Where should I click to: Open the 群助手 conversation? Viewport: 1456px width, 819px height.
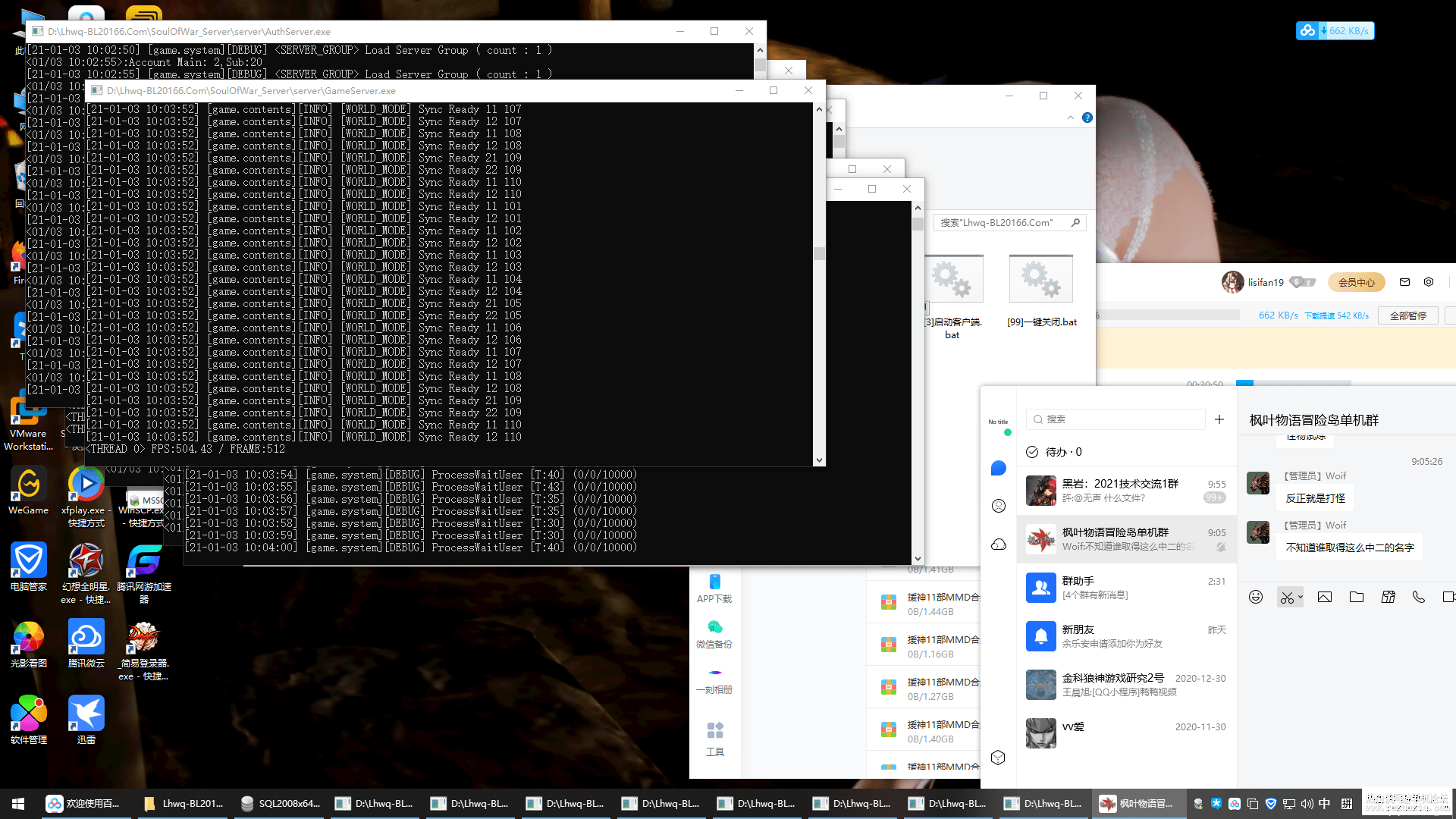[1126, 588]
